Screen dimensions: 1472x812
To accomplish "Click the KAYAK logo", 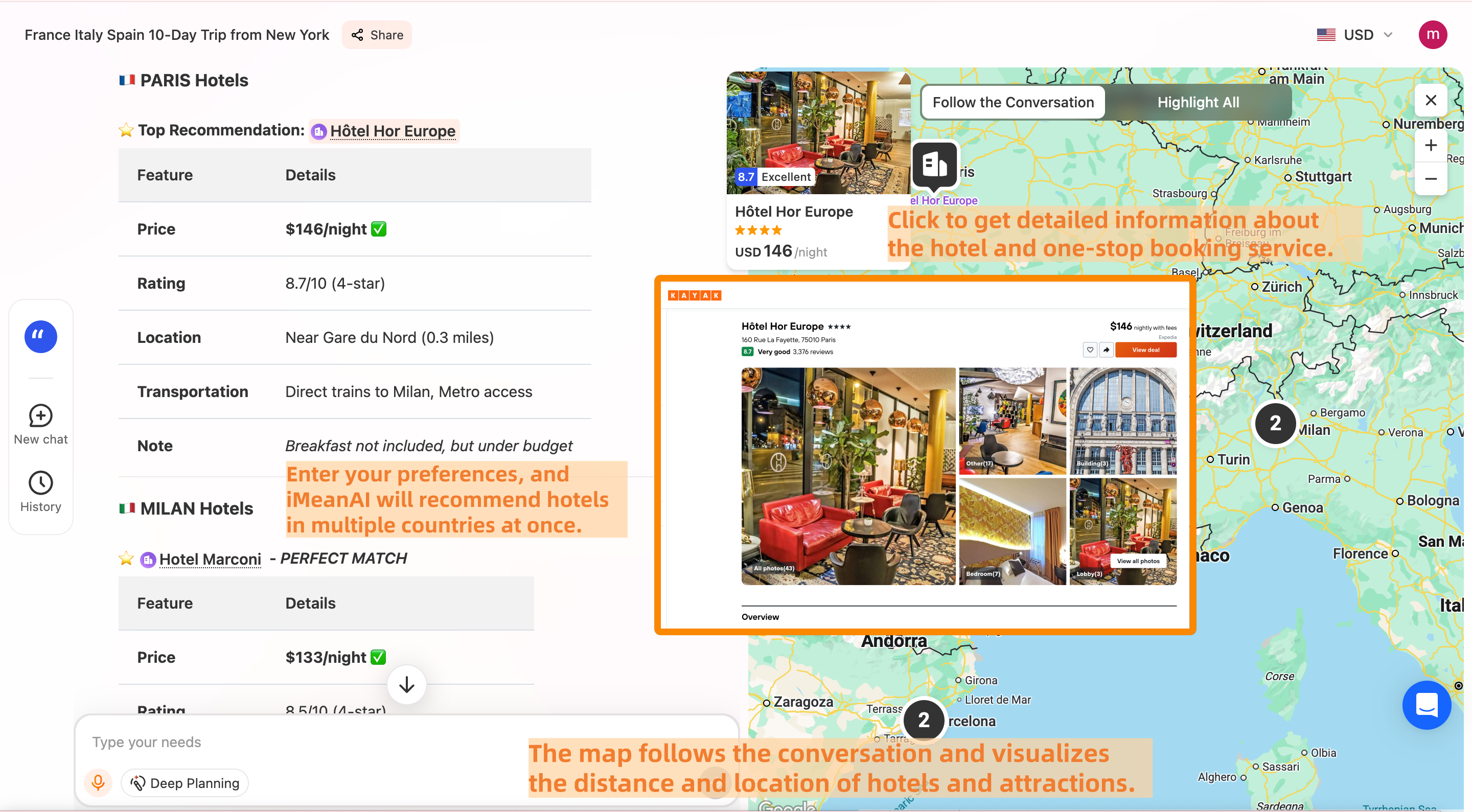I will click(x=694, y=295).
